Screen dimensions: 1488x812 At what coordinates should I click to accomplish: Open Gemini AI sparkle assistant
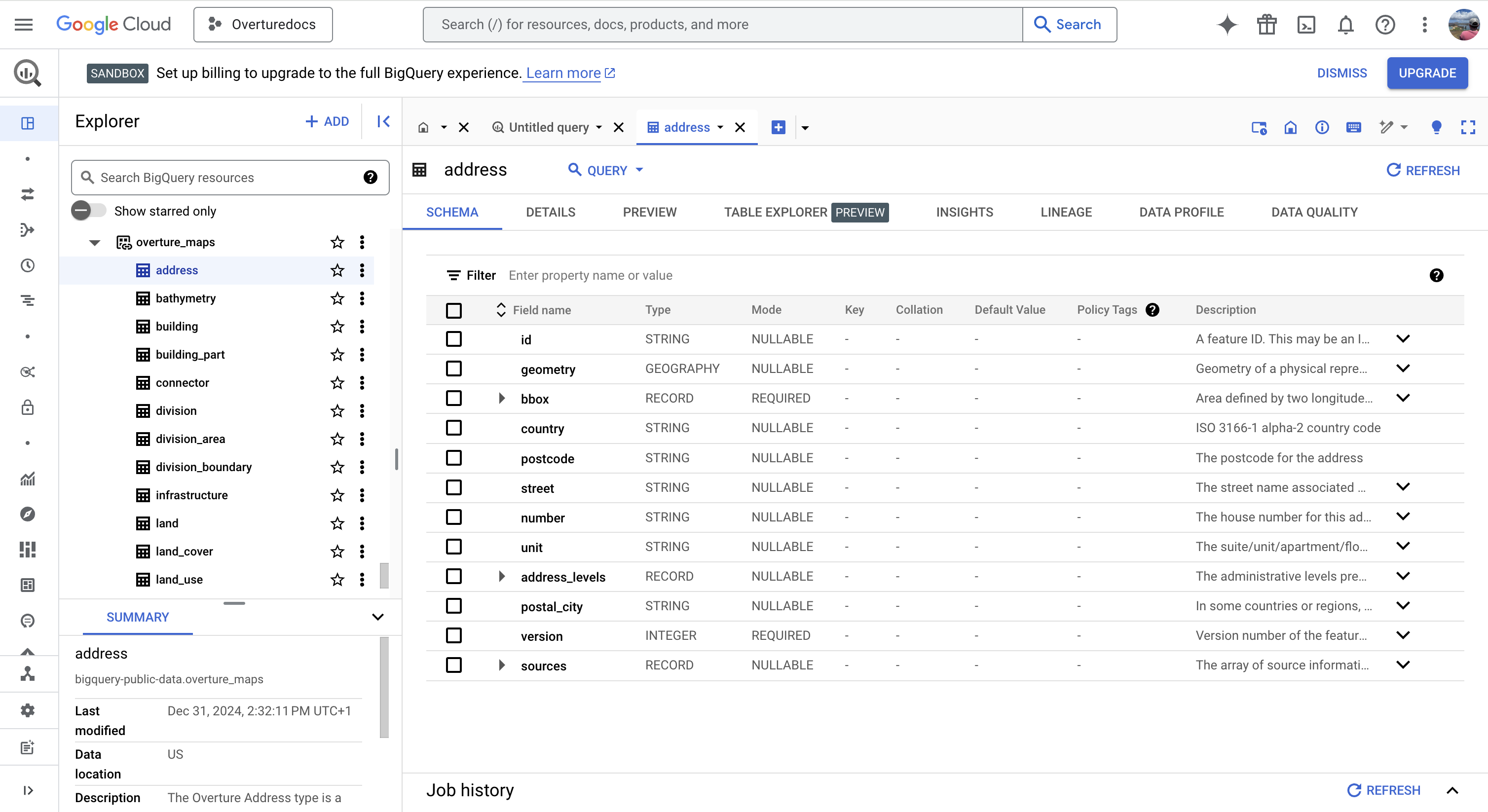coord(1228,24)
